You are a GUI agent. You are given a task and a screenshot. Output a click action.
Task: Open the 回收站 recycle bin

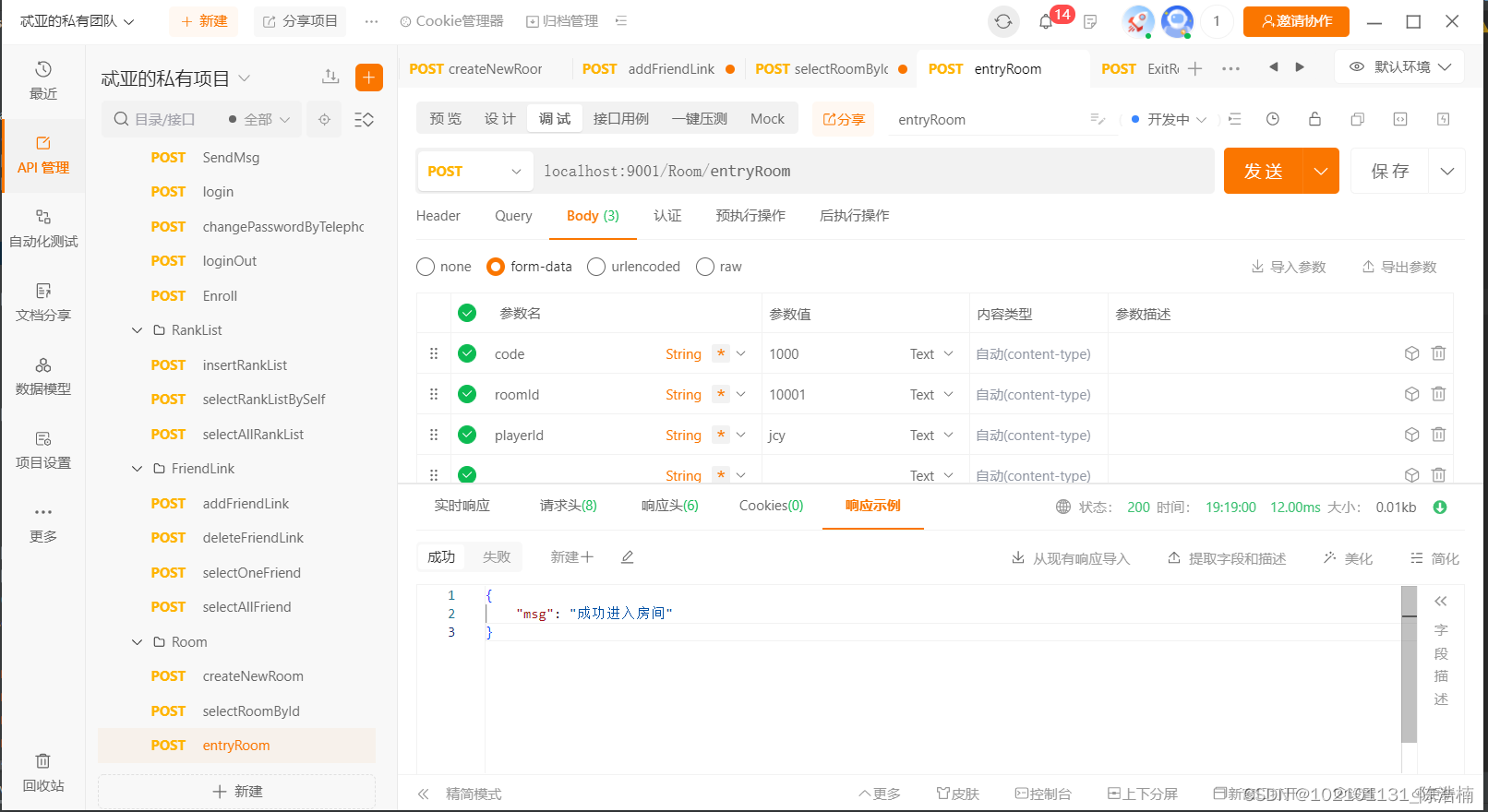(x=43, y=772)
